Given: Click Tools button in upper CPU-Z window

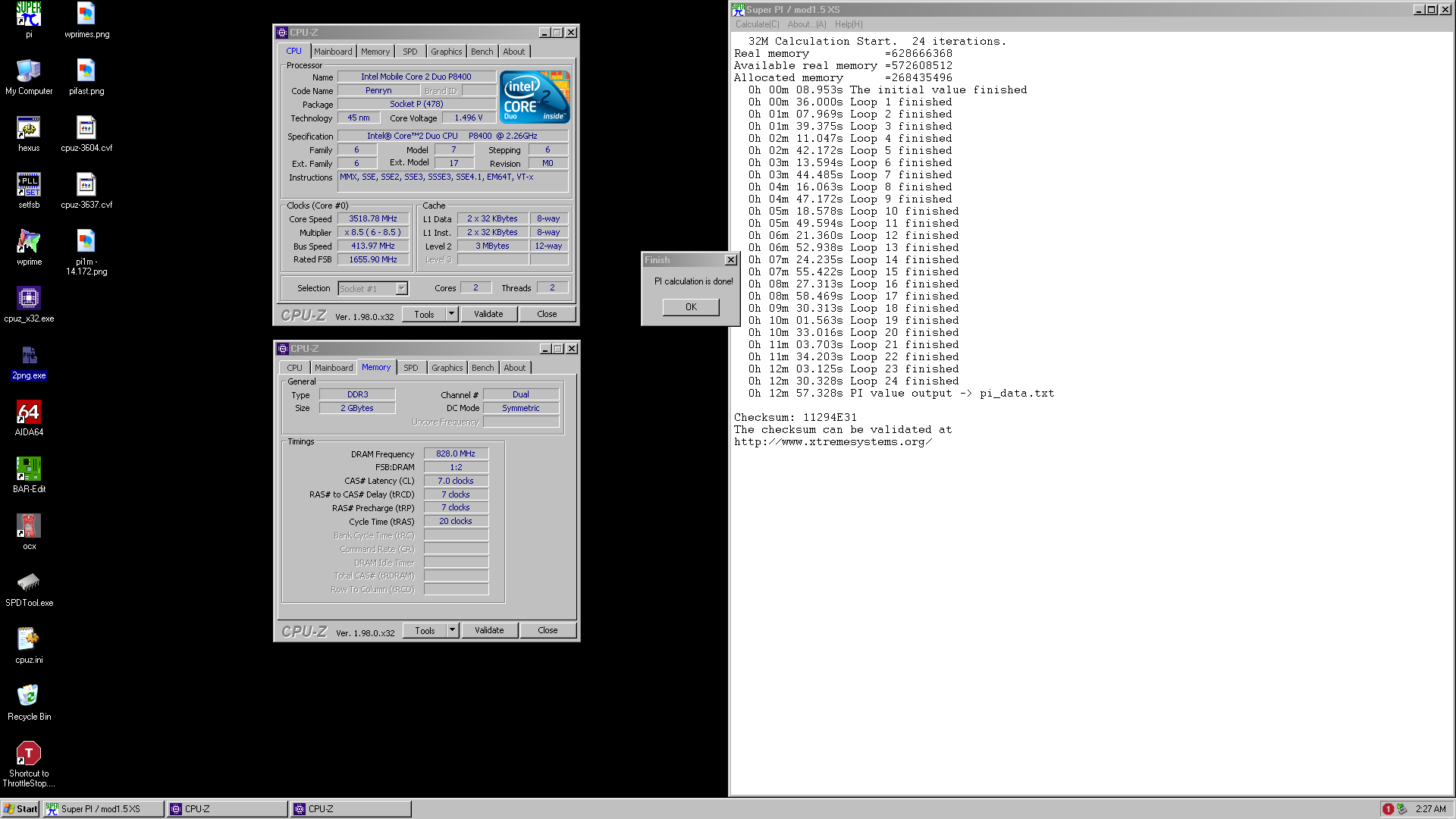Looking at the screenshot, I should coord(424,314).
